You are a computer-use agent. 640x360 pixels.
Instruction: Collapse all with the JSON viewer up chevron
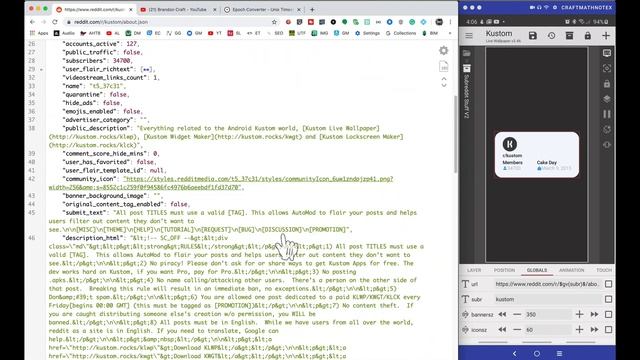coord(444,78)
